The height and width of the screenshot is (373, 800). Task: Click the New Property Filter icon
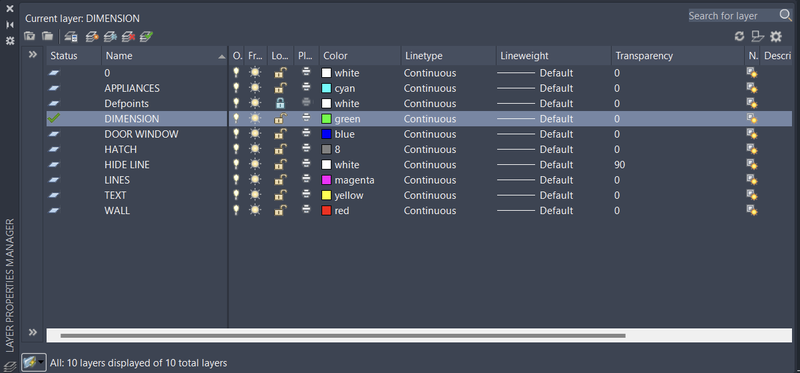[30, 36]
